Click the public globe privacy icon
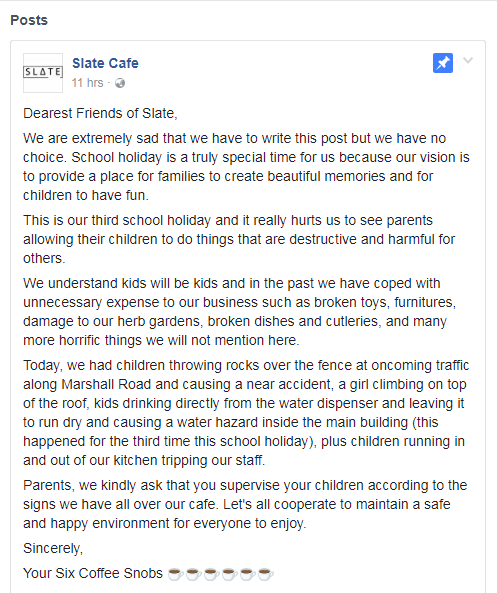This screenshot has height=593, width=497. tap(120, 83)
